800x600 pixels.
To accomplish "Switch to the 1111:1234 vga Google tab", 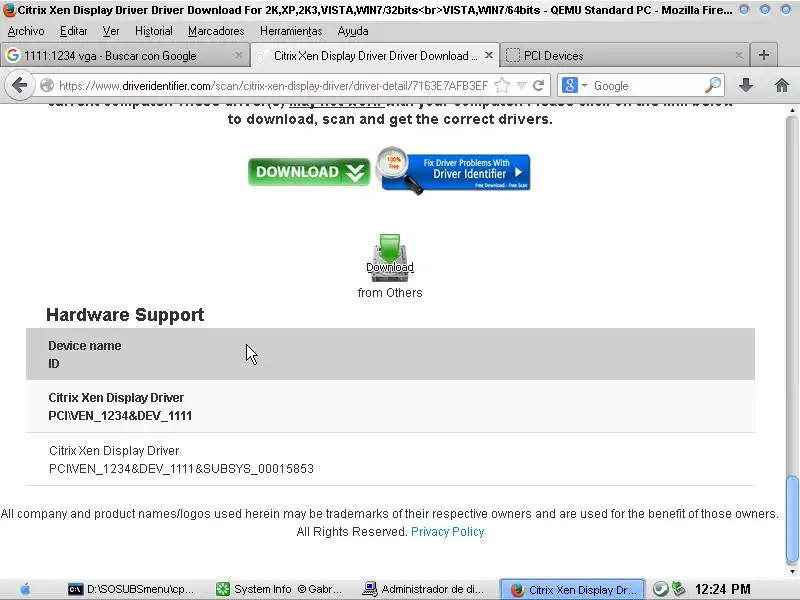I will click(x=125, y=55).
